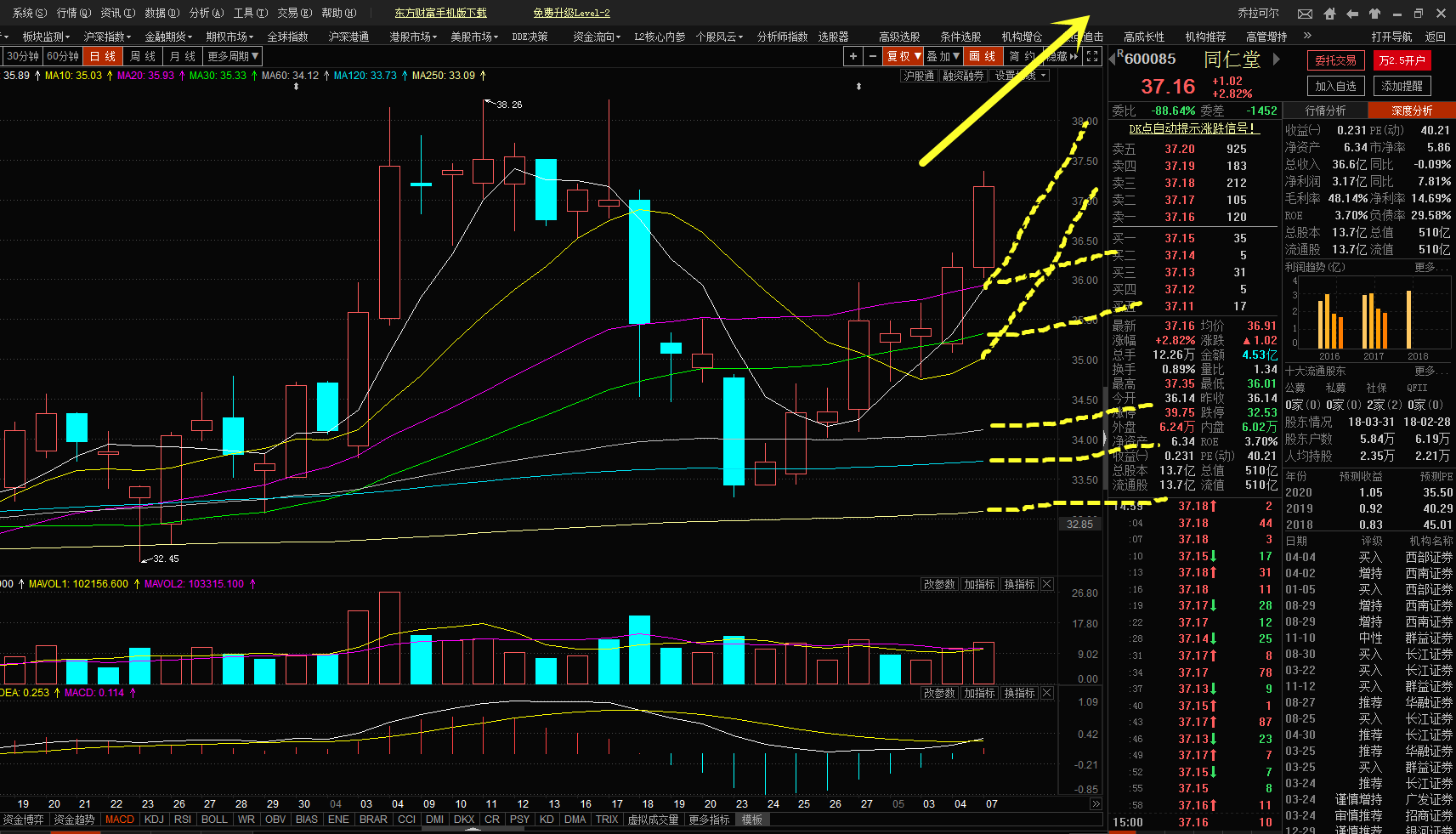Select the 30分钟 period
The image size is (1456, 834).
pyautogui.click(x=23, y=56)
